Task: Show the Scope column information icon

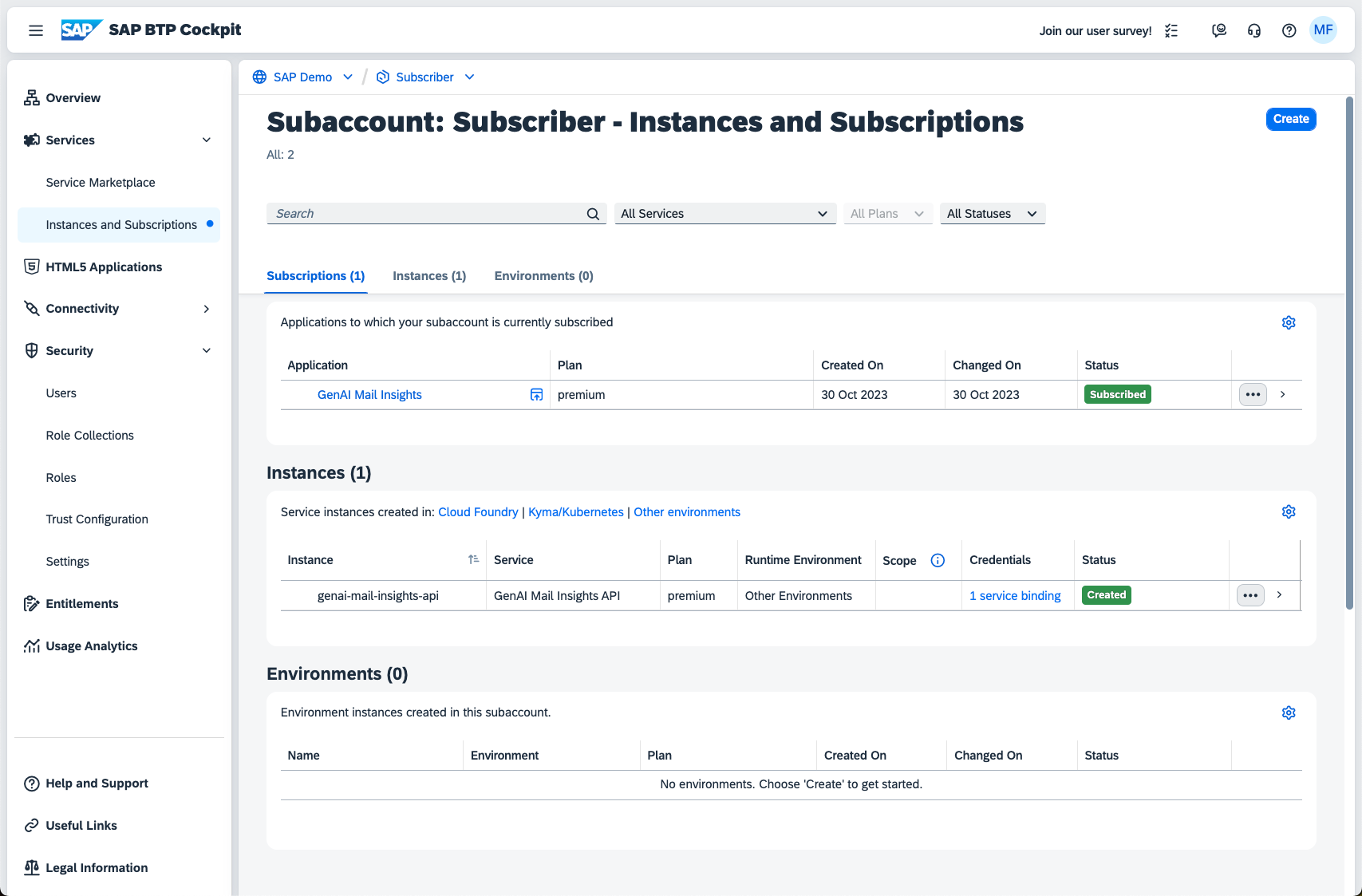Action: coord(938,560)
